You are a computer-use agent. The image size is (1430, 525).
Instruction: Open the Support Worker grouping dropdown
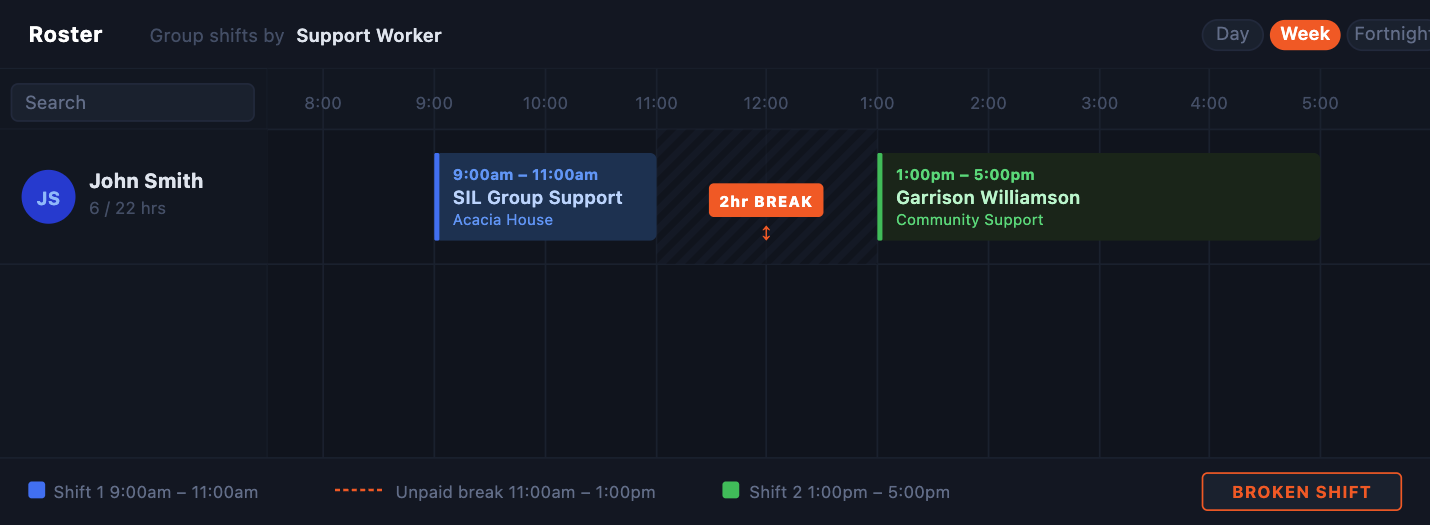(369, 36)
